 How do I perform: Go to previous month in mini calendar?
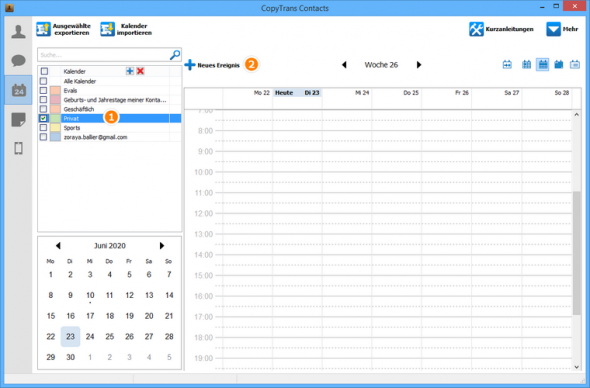click(x=58, y=246)
